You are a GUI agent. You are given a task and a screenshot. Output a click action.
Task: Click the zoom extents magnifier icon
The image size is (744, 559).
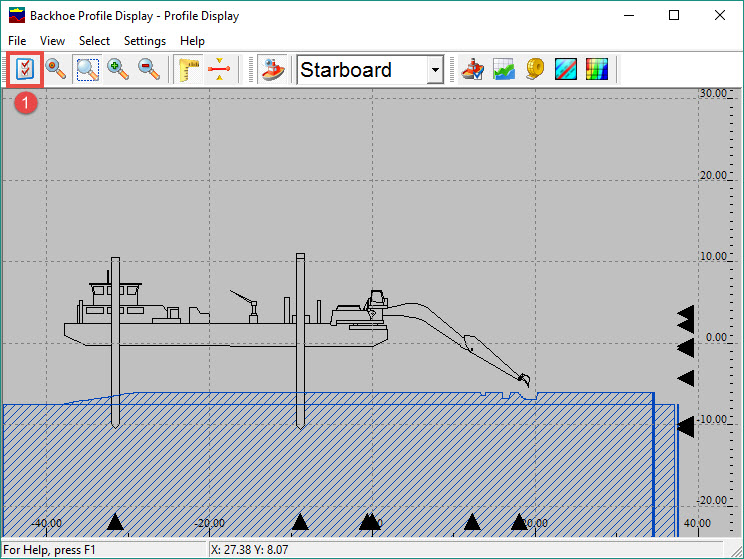click(x=56, y=70)
